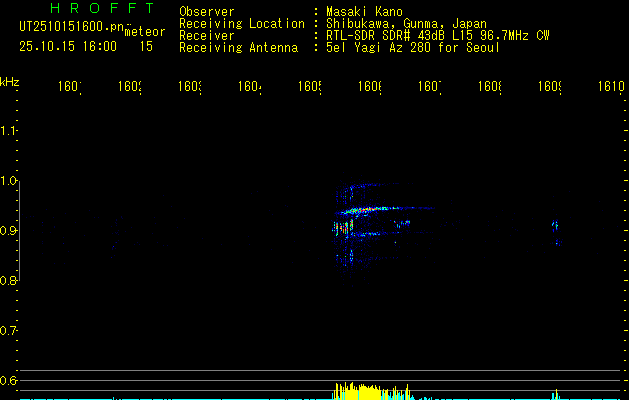This screenshot has width=629, height=400.
Task: Click the HROFFT title text
Action: [x=102, y=8]
